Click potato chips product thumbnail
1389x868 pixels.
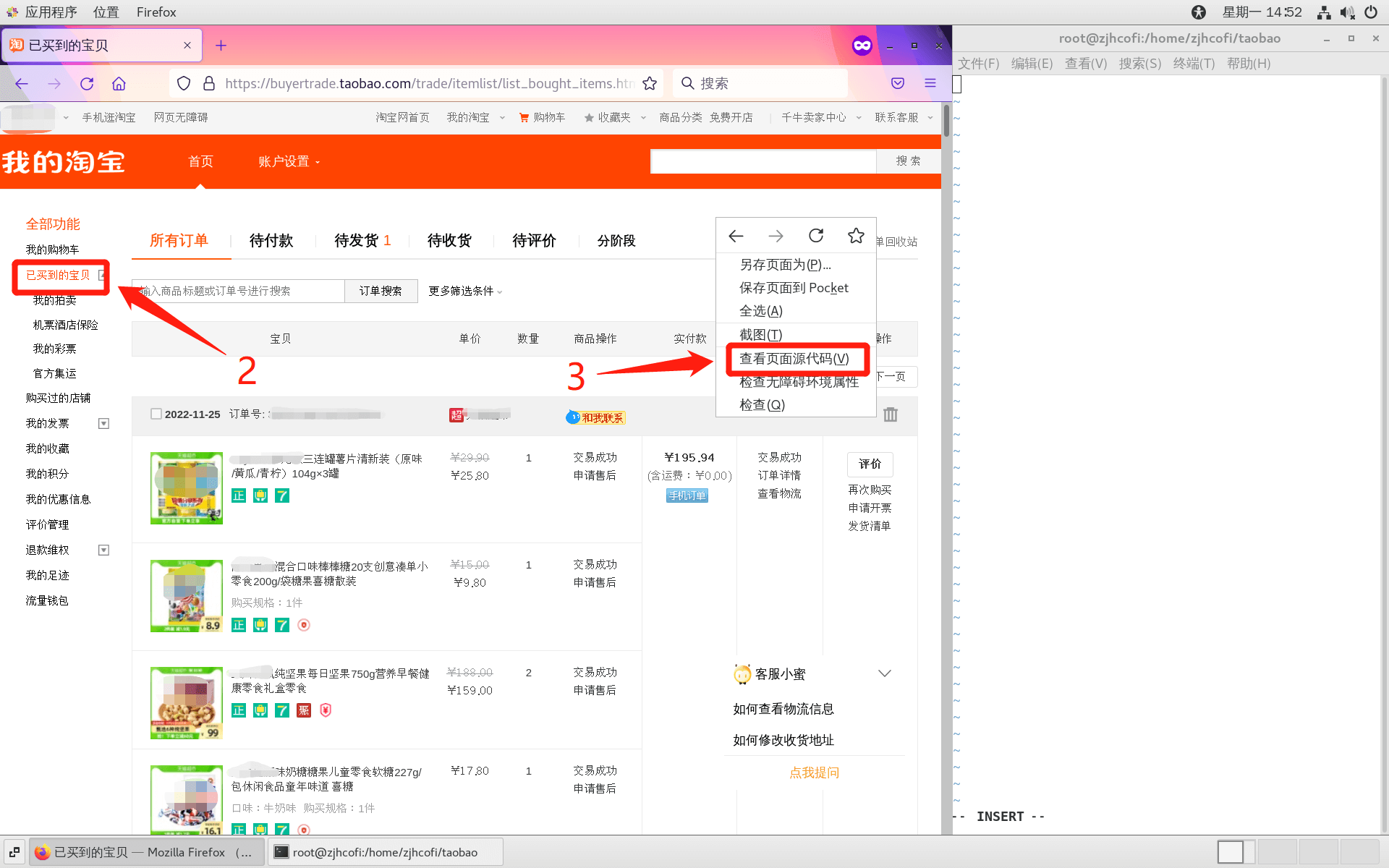click(x=187, y=488)
